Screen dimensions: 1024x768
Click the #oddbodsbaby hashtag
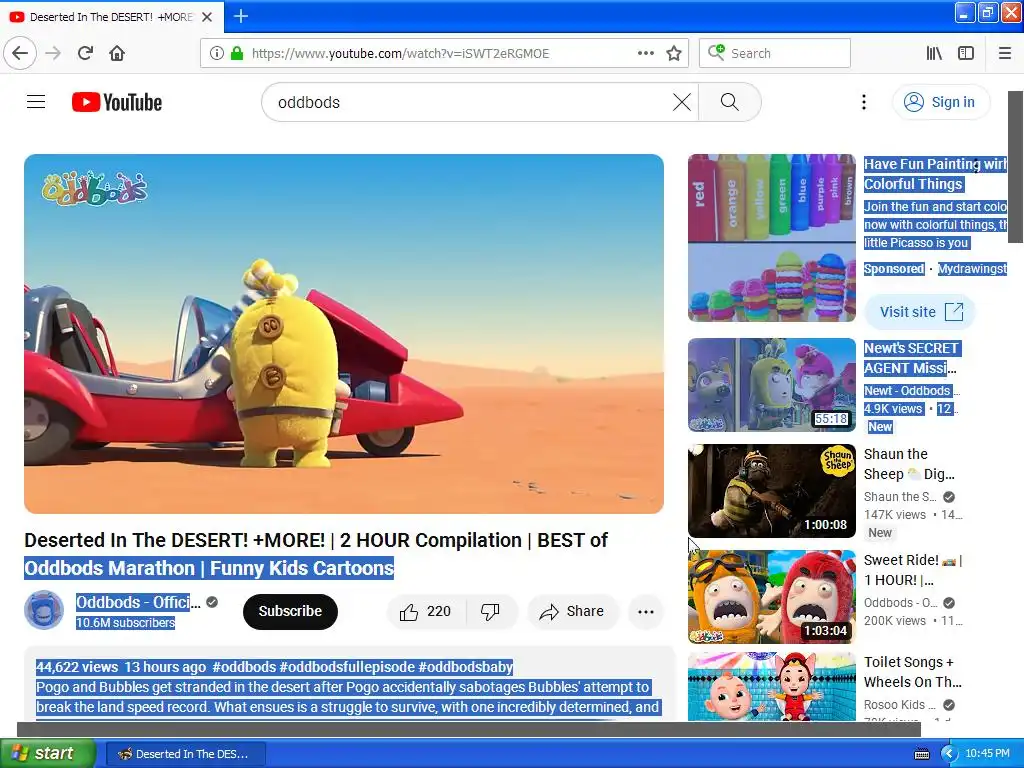tap(465, 667)
